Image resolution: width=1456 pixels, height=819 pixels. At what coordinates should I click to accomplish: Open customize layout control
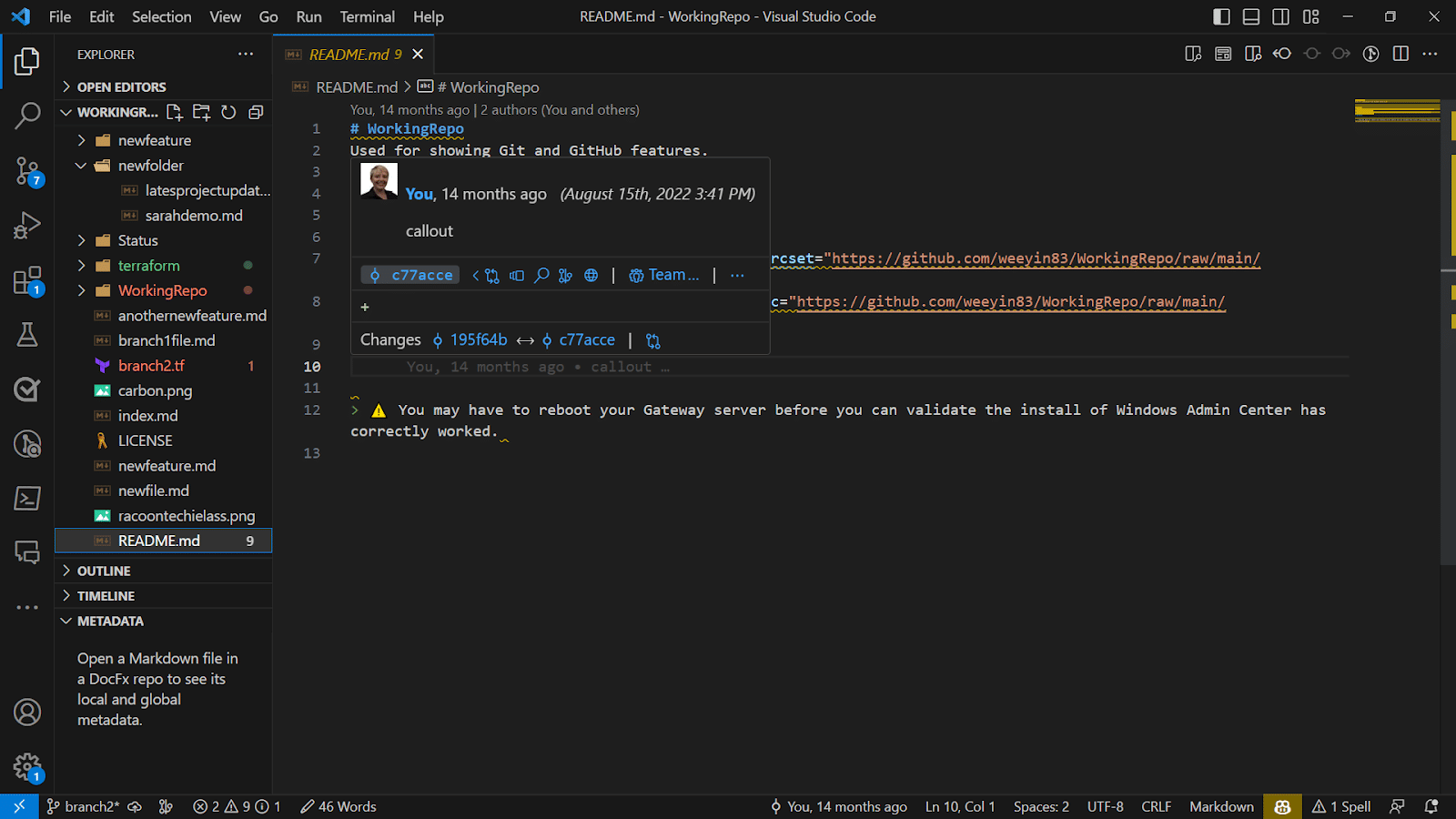[1310, 16]
